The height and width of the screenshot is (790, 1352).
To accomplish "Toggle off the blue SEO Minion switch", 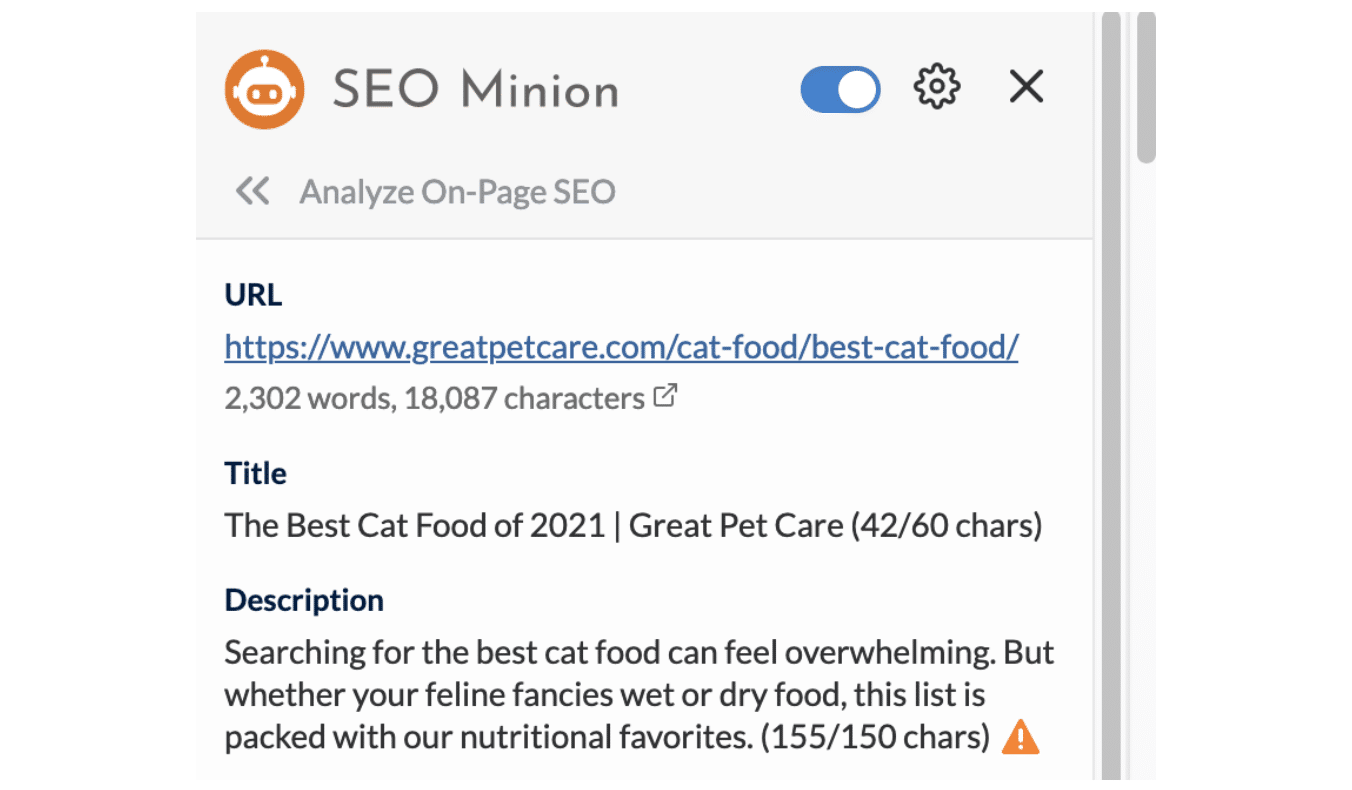I will click(840, 89).
